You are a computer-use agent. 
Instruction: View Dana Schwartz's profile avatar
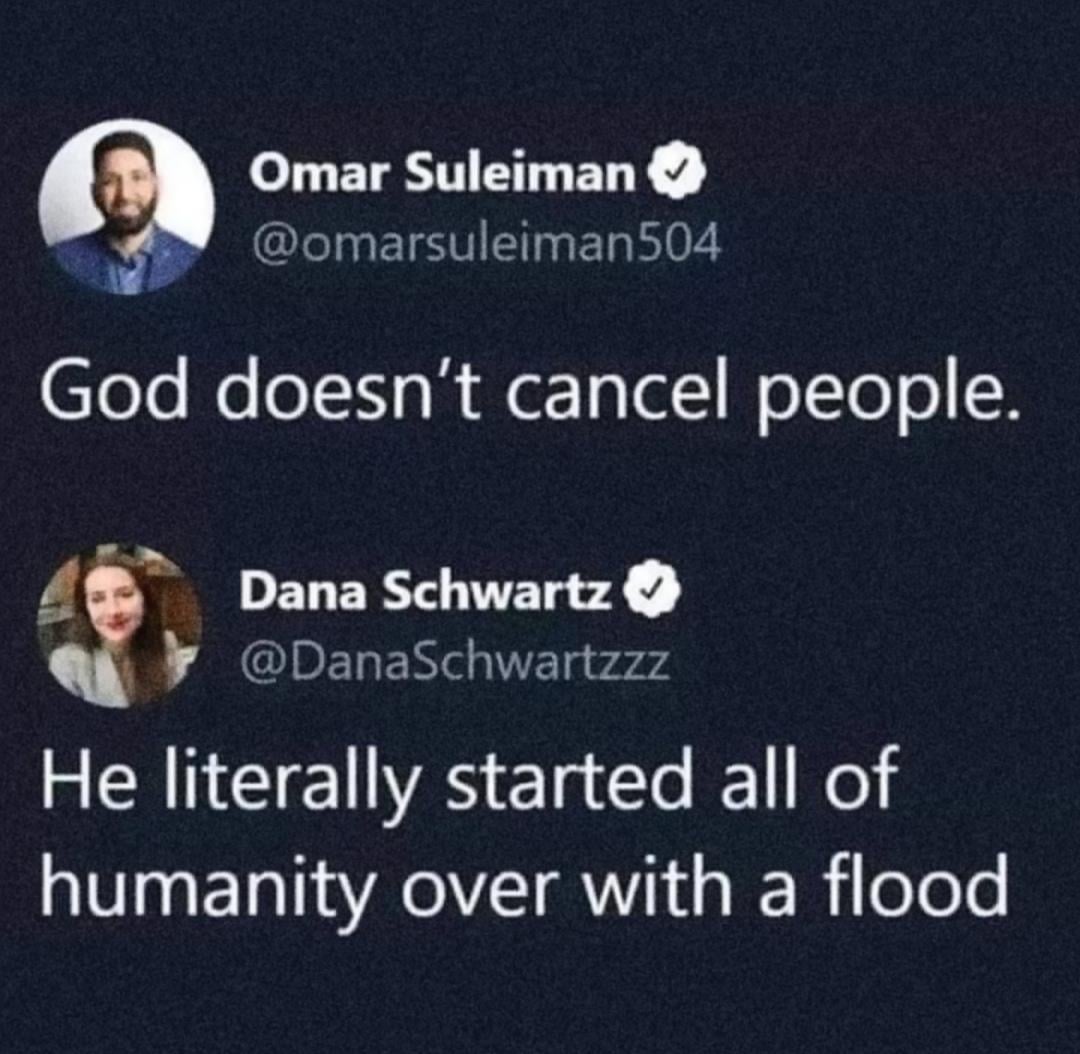point(120,626)
